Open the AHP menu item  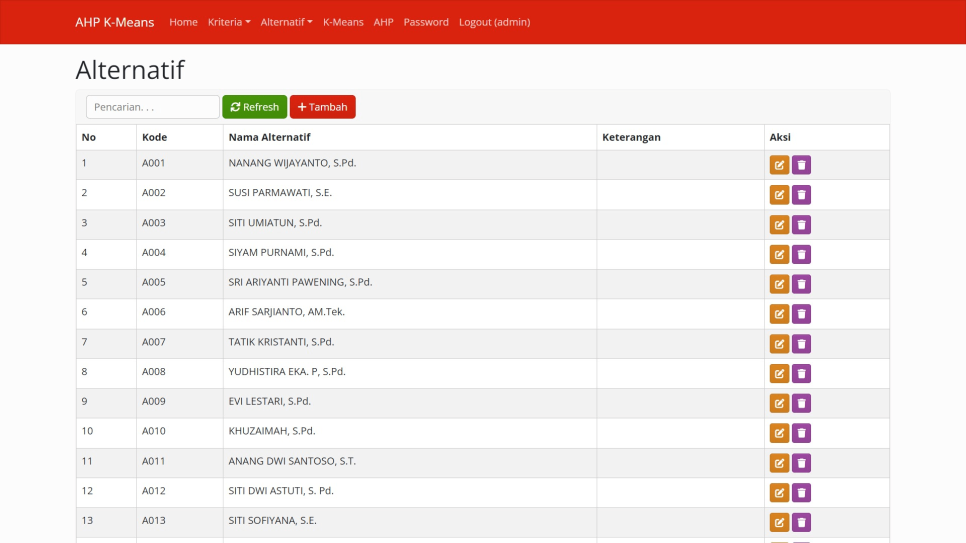click(x=383, y=22)
